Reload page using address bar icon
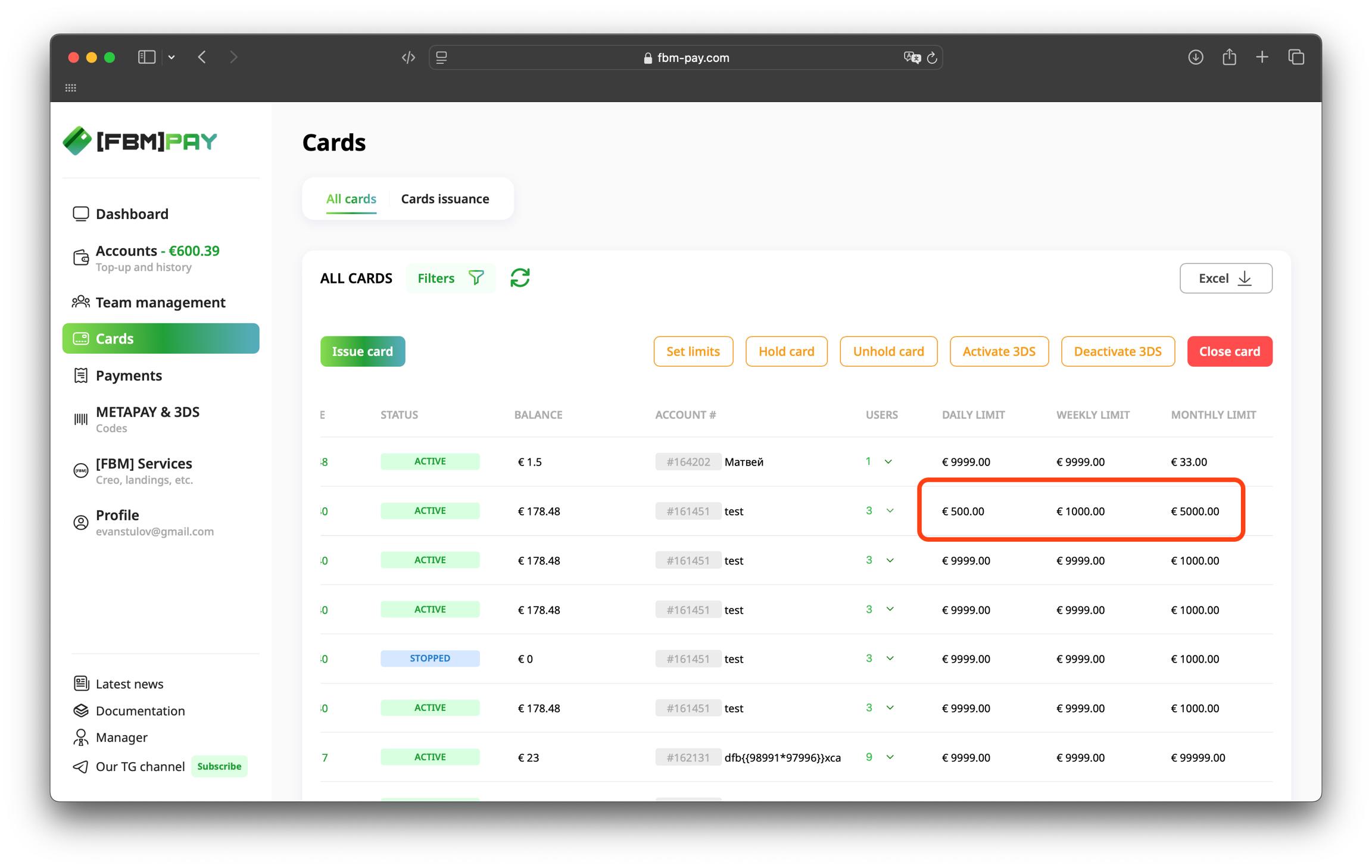 pos(932,58)
